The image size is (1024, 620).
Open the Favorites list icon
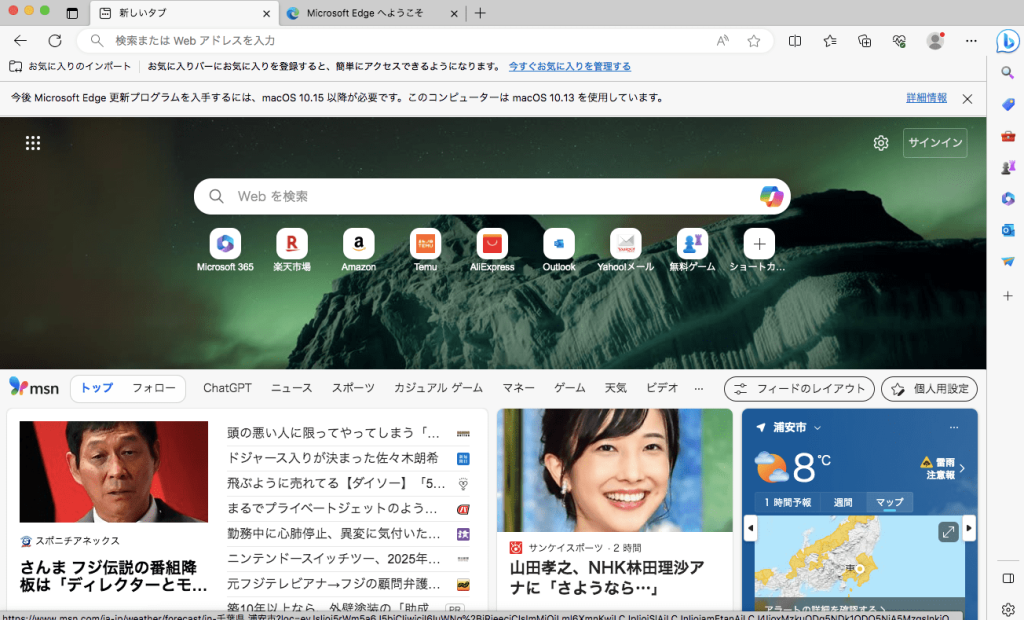click(x=829, y=41)
